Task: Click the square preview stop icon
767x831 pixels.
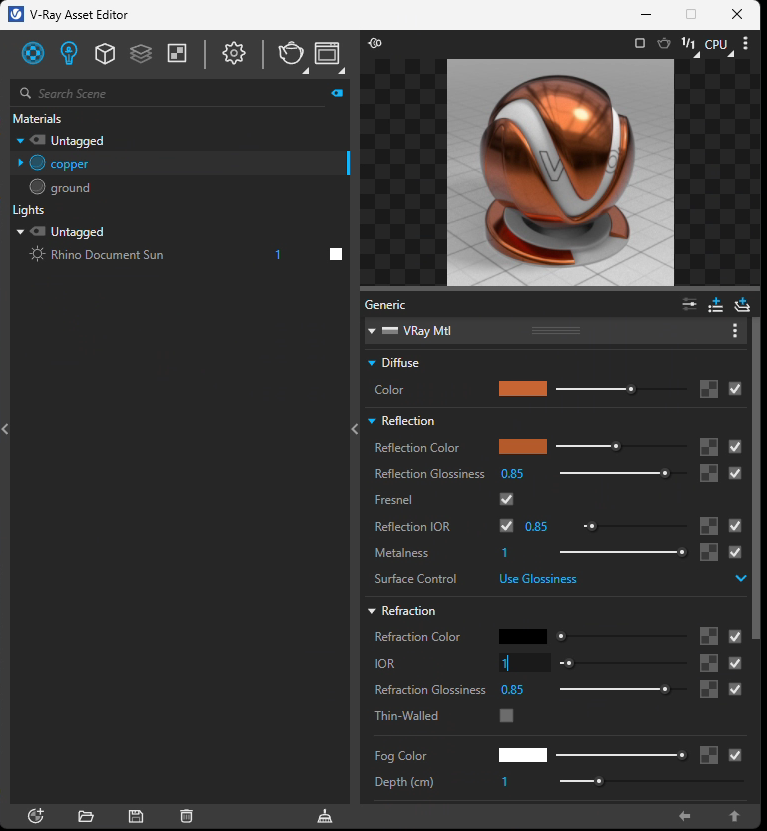Action: click(640, 43)
